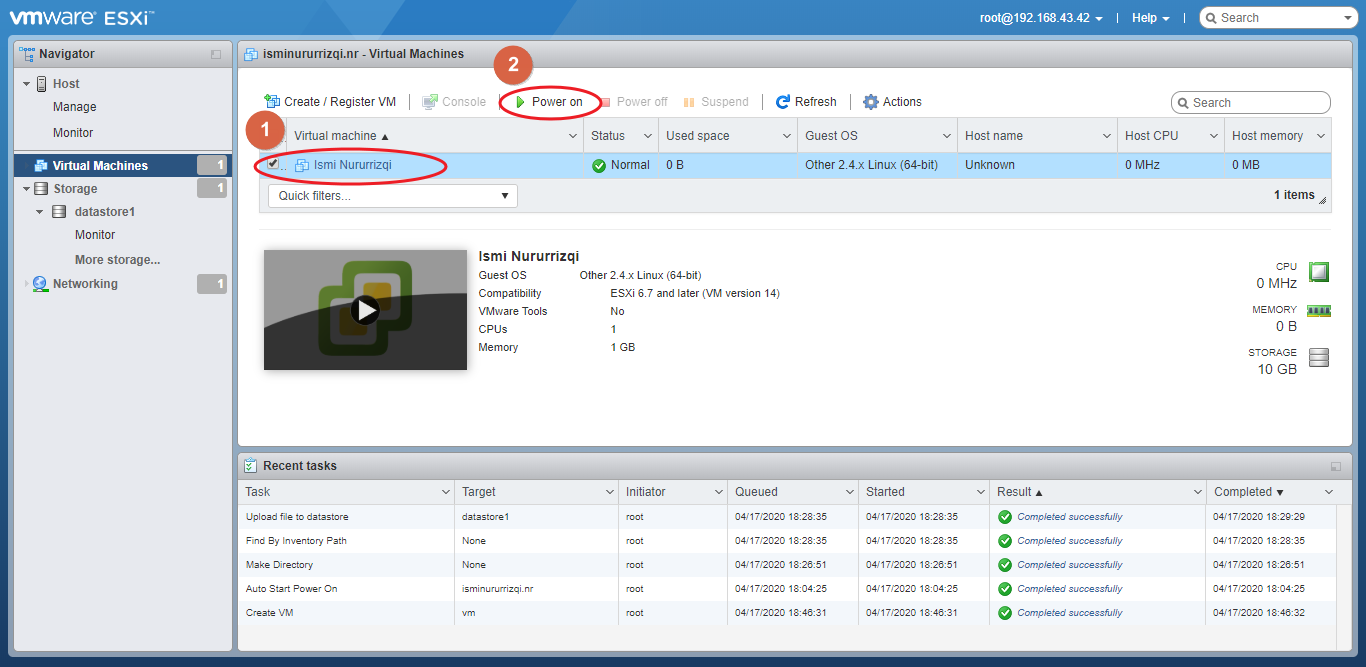Collapse the Storage tree in the Navigator
Viewport: 1366px width, 667px height.
pyautogui.click(x=26, y=188)
